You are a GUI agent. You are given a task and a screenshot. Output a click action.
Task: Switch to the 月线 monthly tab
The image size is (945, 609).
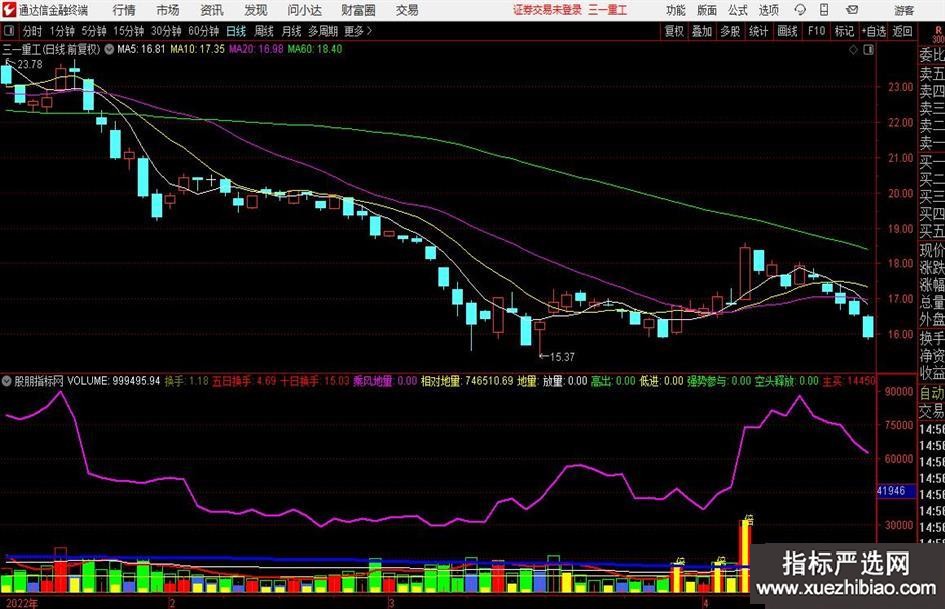pyautogui.click(x=291, y=31)
